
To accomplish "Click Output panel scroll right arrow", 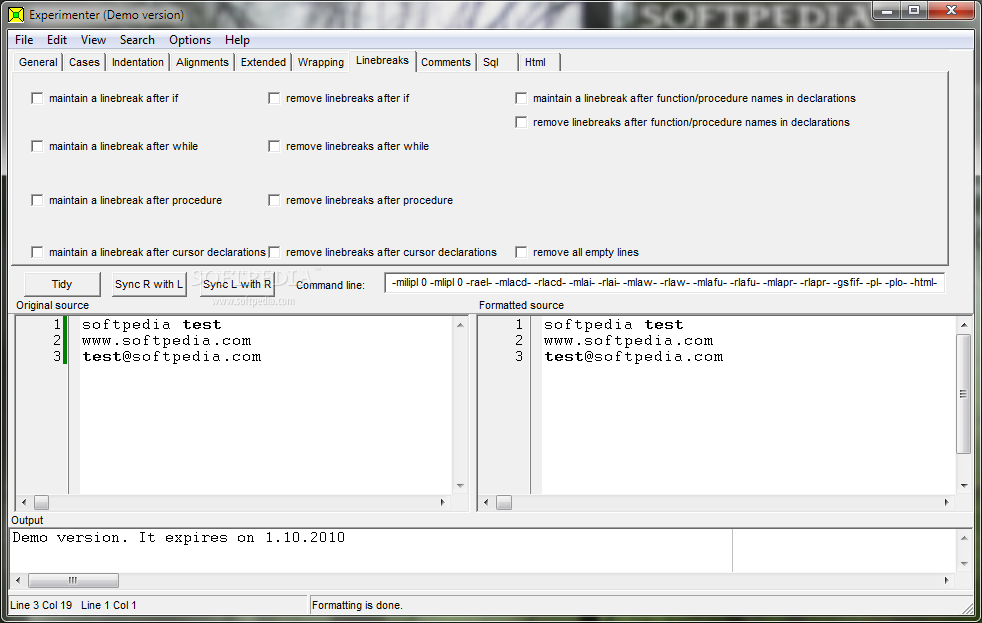I will (x=946, y=580).
